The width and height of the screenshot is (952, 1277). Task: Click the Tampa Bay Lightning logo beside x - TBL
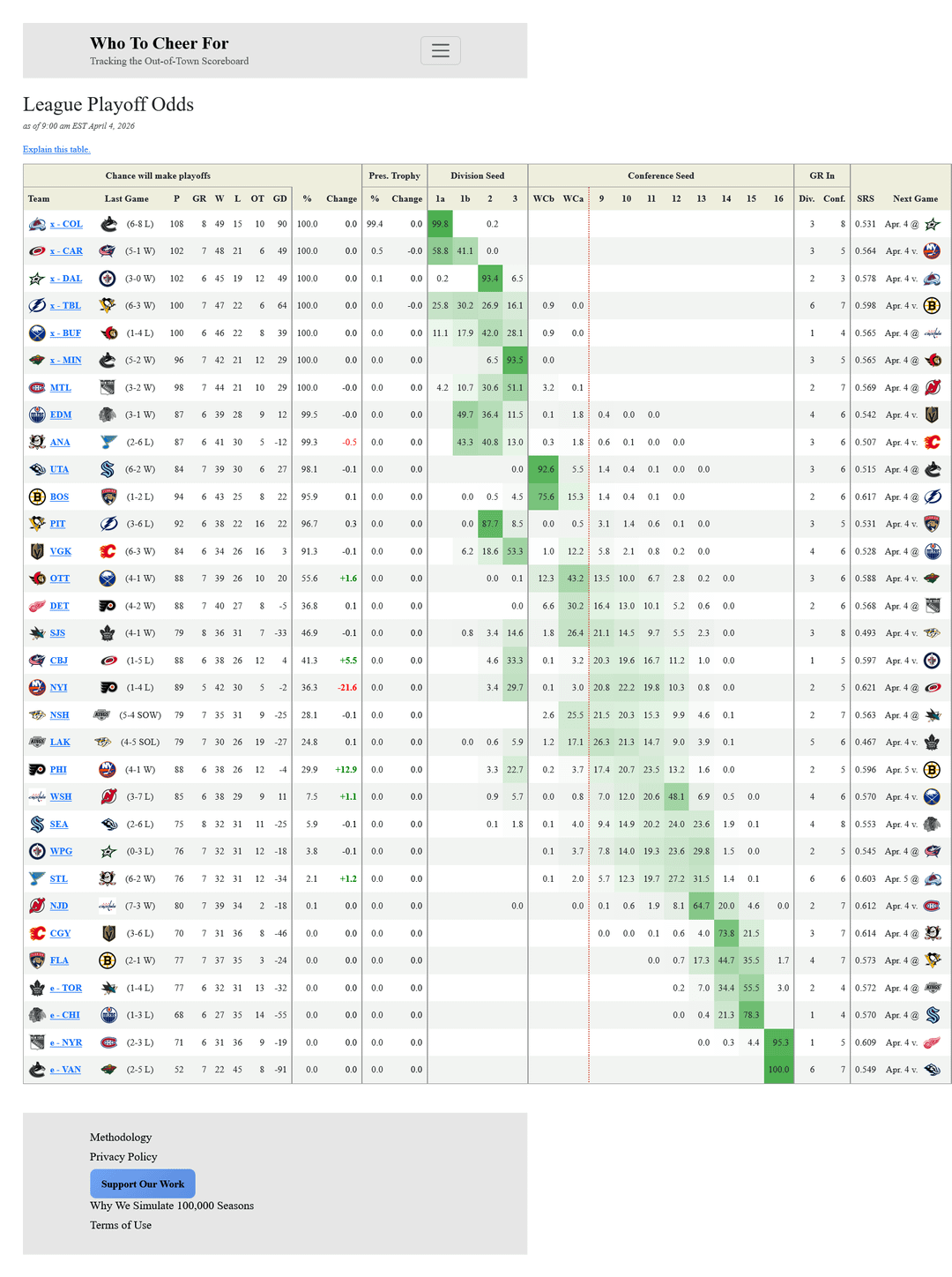pyautogui.click(x=37, y=306)
